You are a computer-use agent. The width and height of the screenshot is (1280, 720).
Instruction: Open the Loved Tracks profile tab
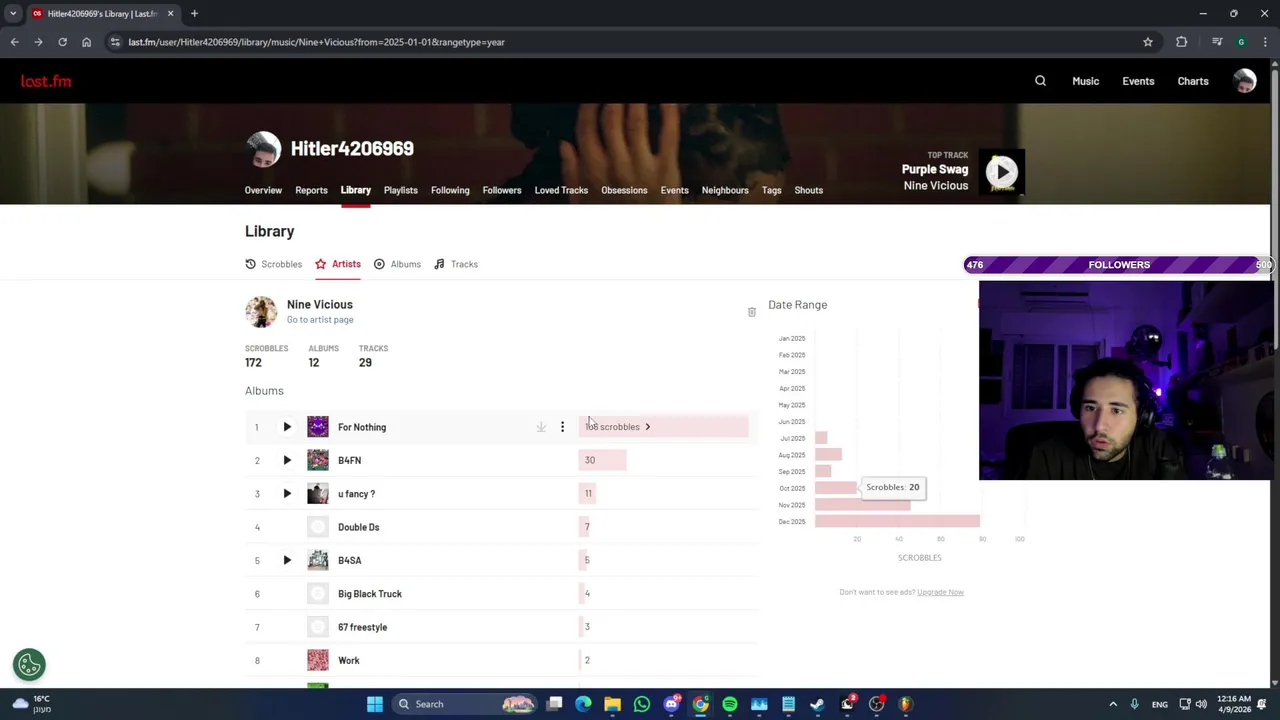tap(561, 190)
